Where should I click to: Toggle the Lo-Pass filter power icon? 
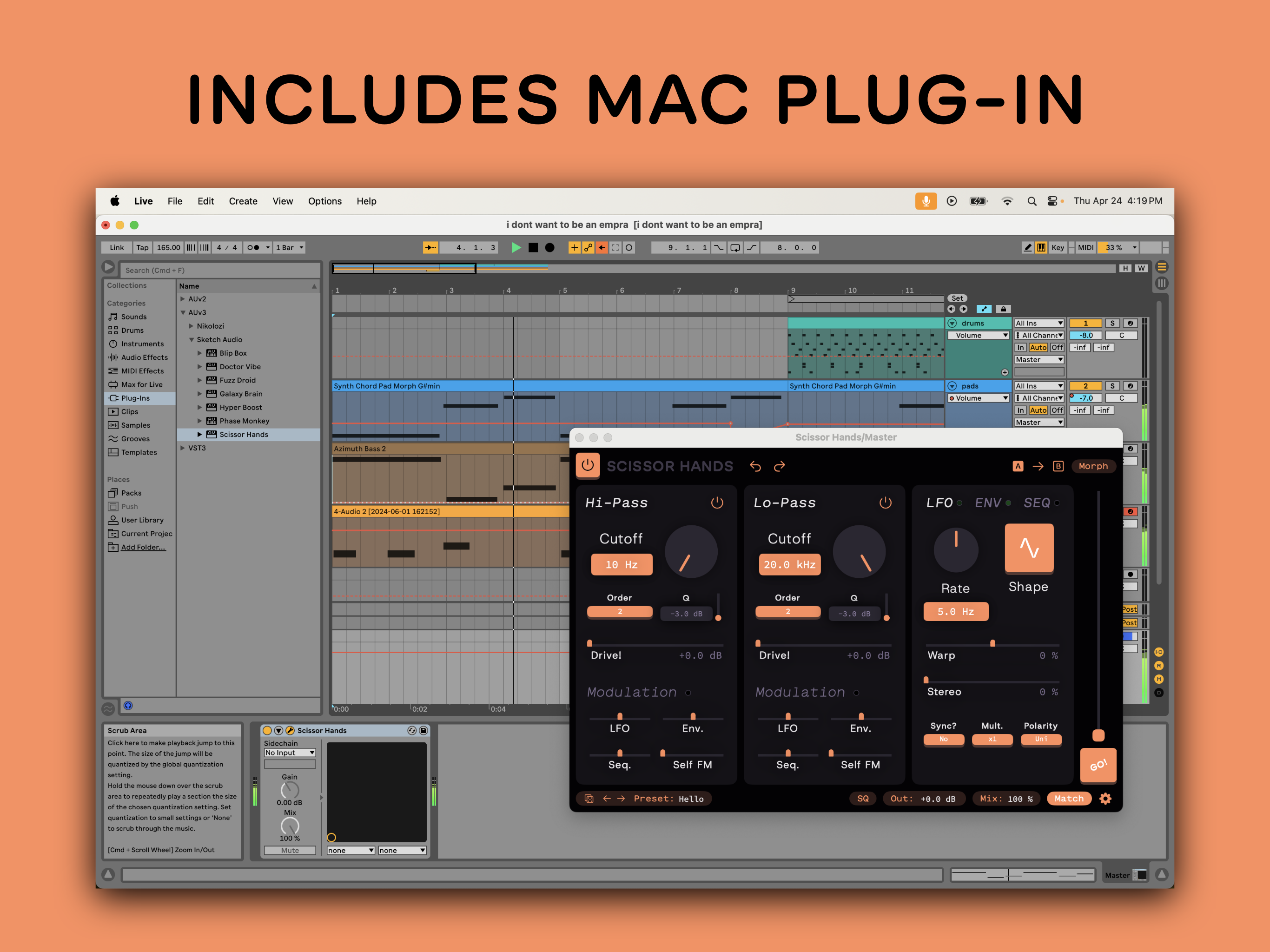(885, 503)
